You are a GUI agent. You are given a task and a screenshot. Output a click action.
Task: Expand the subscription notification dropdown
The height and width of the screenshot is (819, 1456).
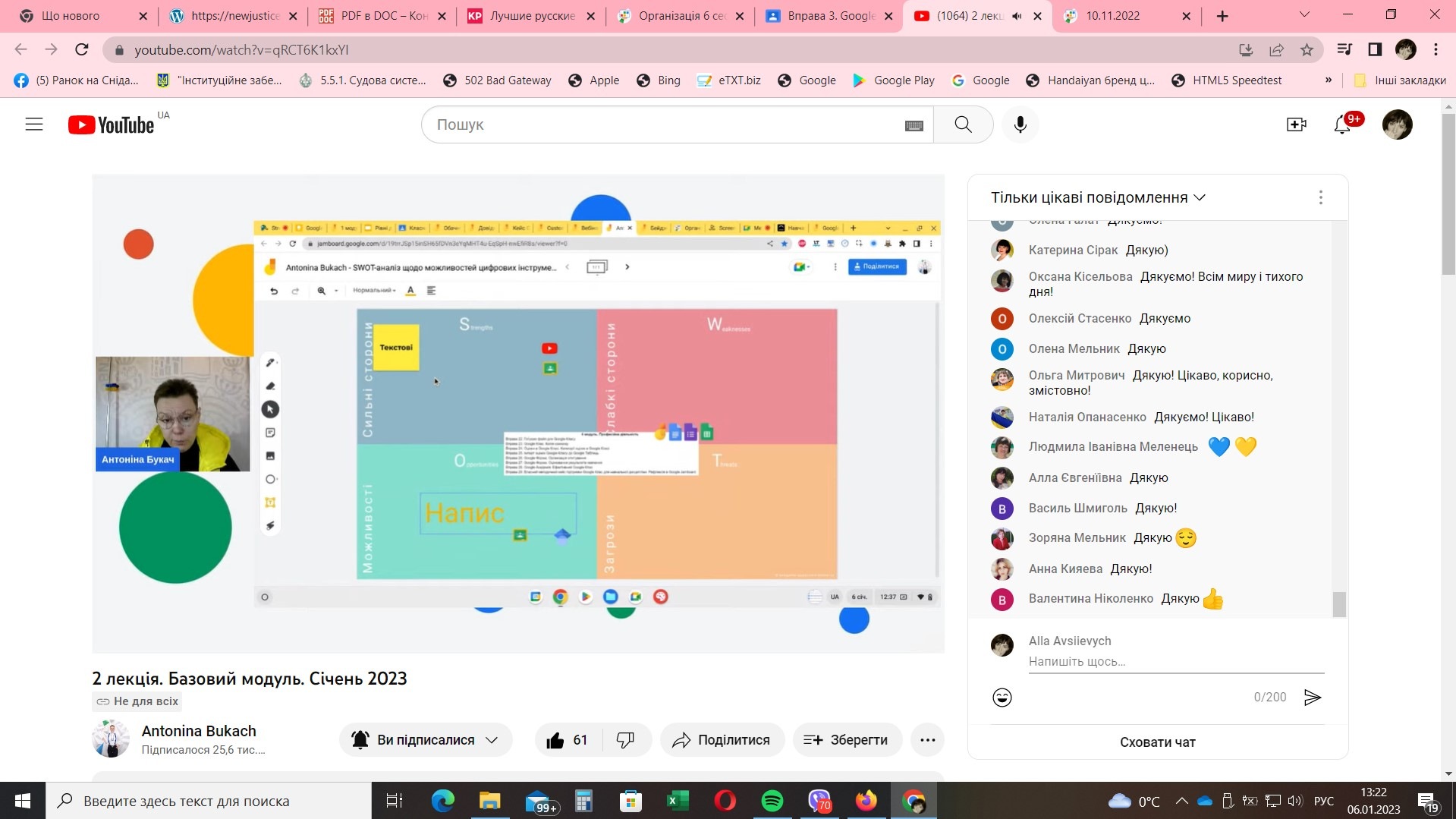(x=492, y=740)
